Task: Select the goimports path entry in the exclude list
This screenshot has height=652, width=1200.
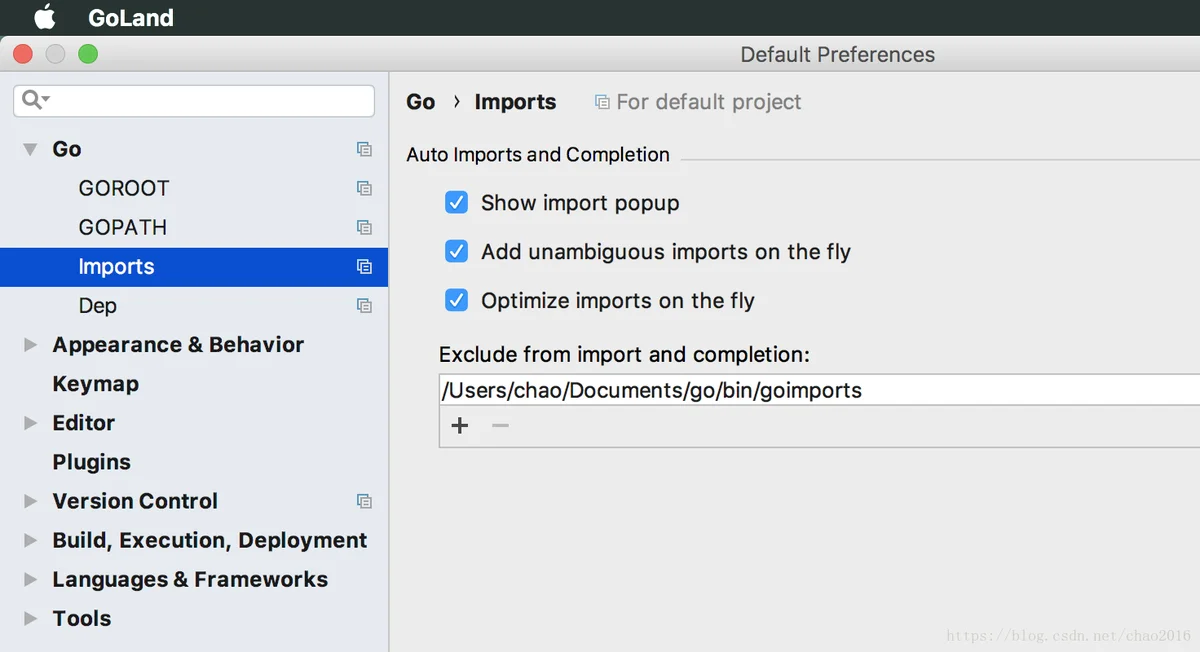Action: [x=651, y=390]
